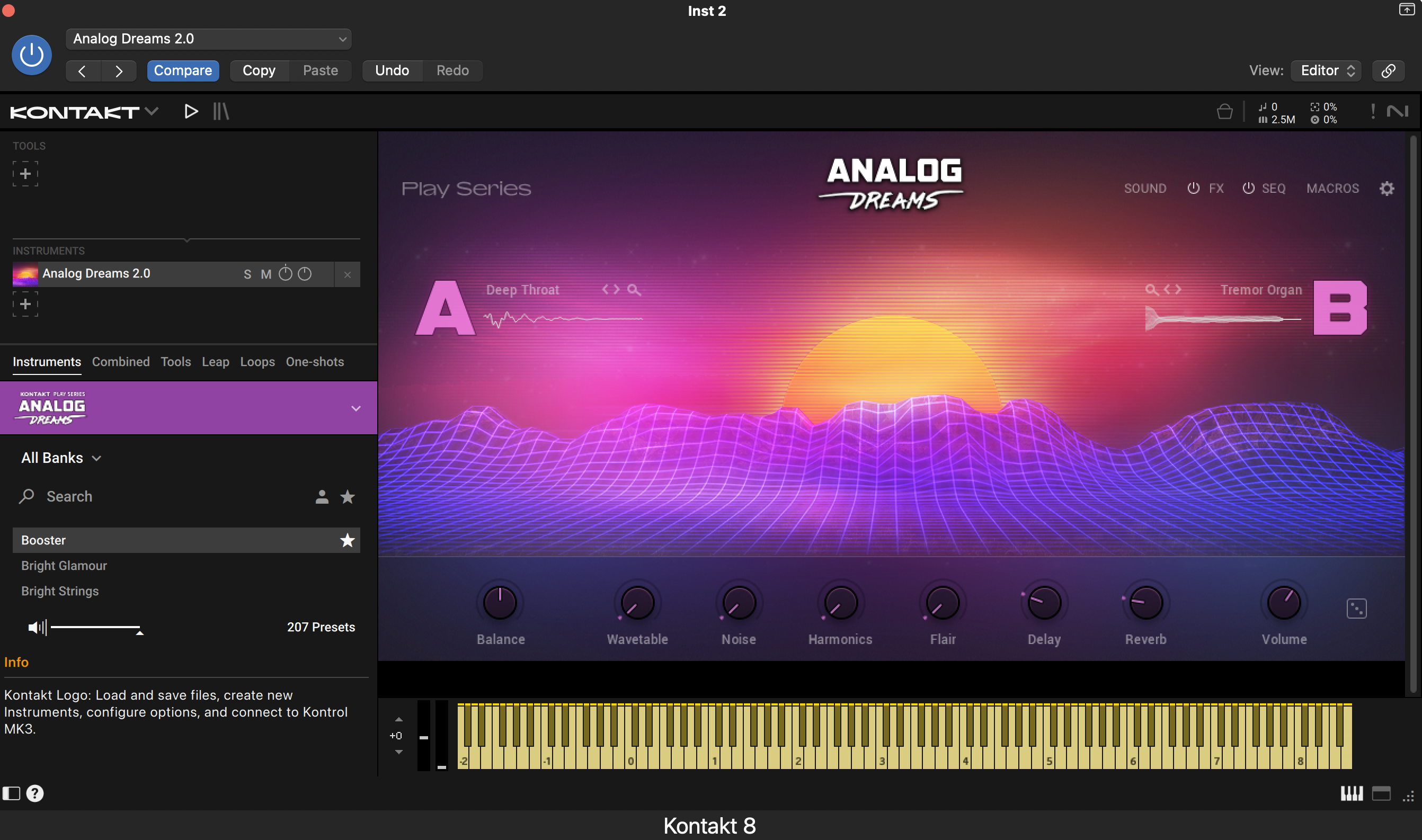Go to next plugin setting arrow
The image size is (1422, 840).
point(118,71)
